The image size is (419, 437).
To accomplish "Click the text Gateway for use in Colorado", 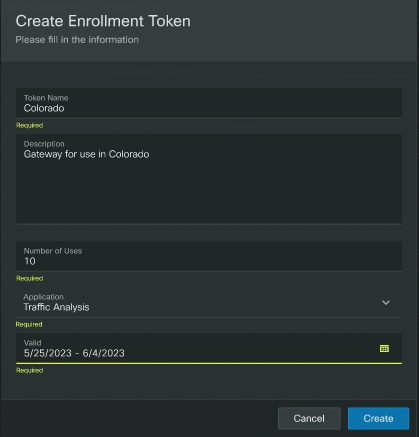I will (86, 154).
